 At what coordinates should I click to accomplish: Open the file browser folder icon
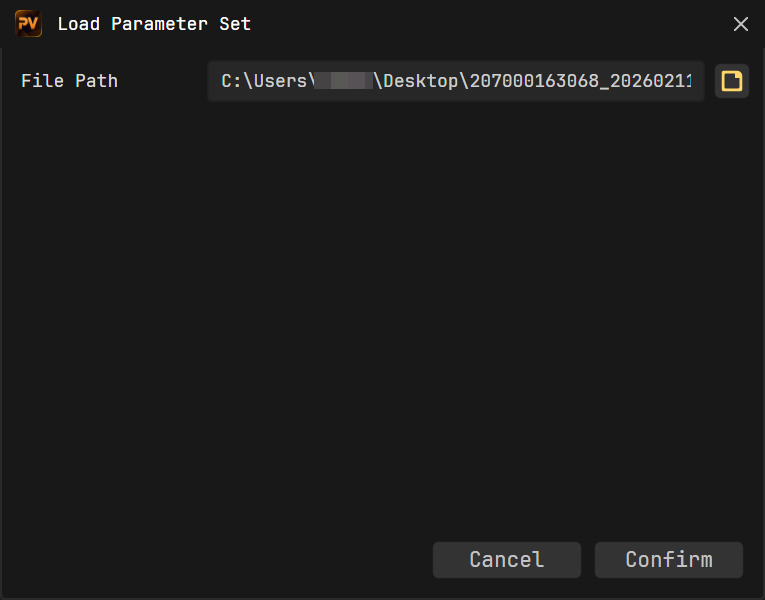pos(732,81)
